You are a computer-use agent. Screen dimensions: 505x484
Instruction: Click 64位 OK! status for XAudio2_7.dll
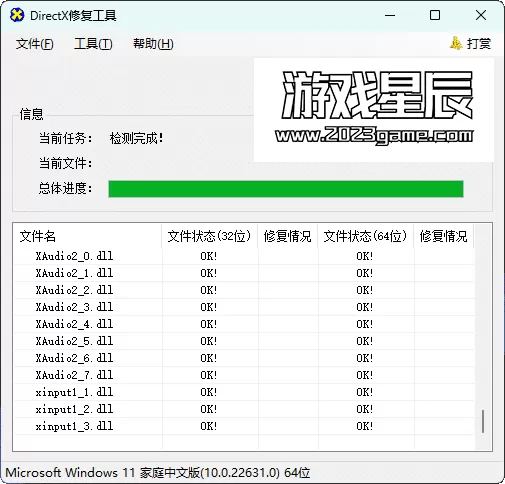tap(365, 375)
